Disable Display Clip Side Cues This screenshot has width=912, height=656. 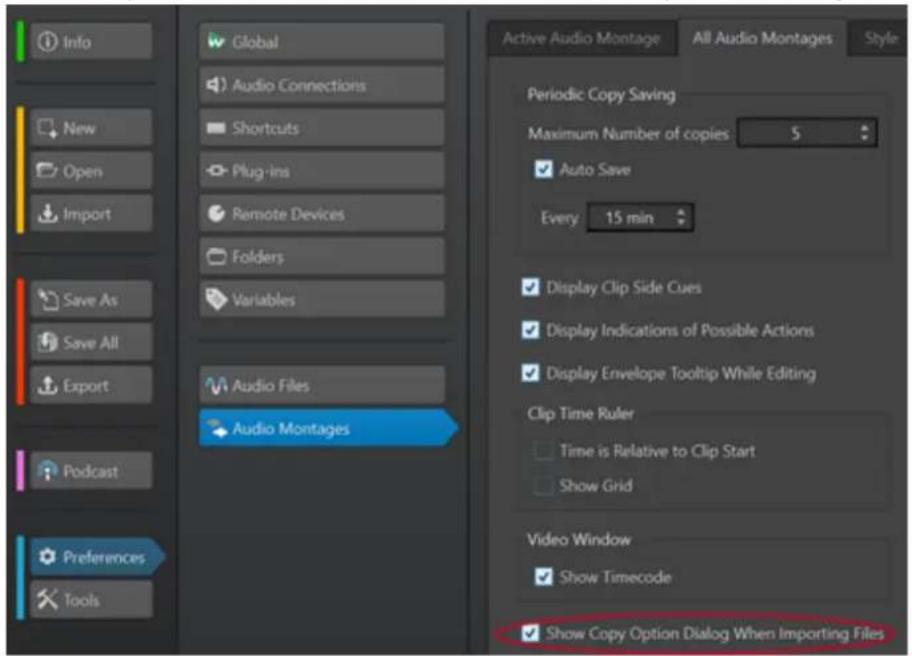tap(530, 287)
